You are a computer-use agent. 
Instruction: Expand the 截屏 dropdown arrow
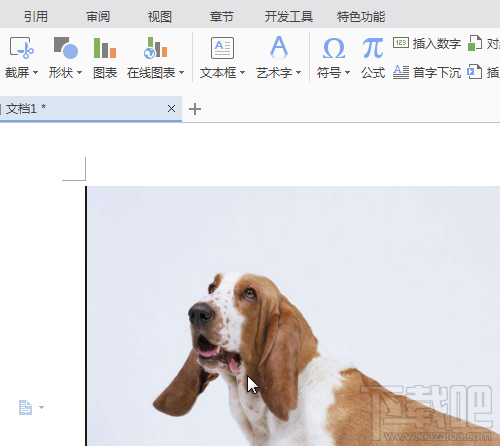pos(35,72)
